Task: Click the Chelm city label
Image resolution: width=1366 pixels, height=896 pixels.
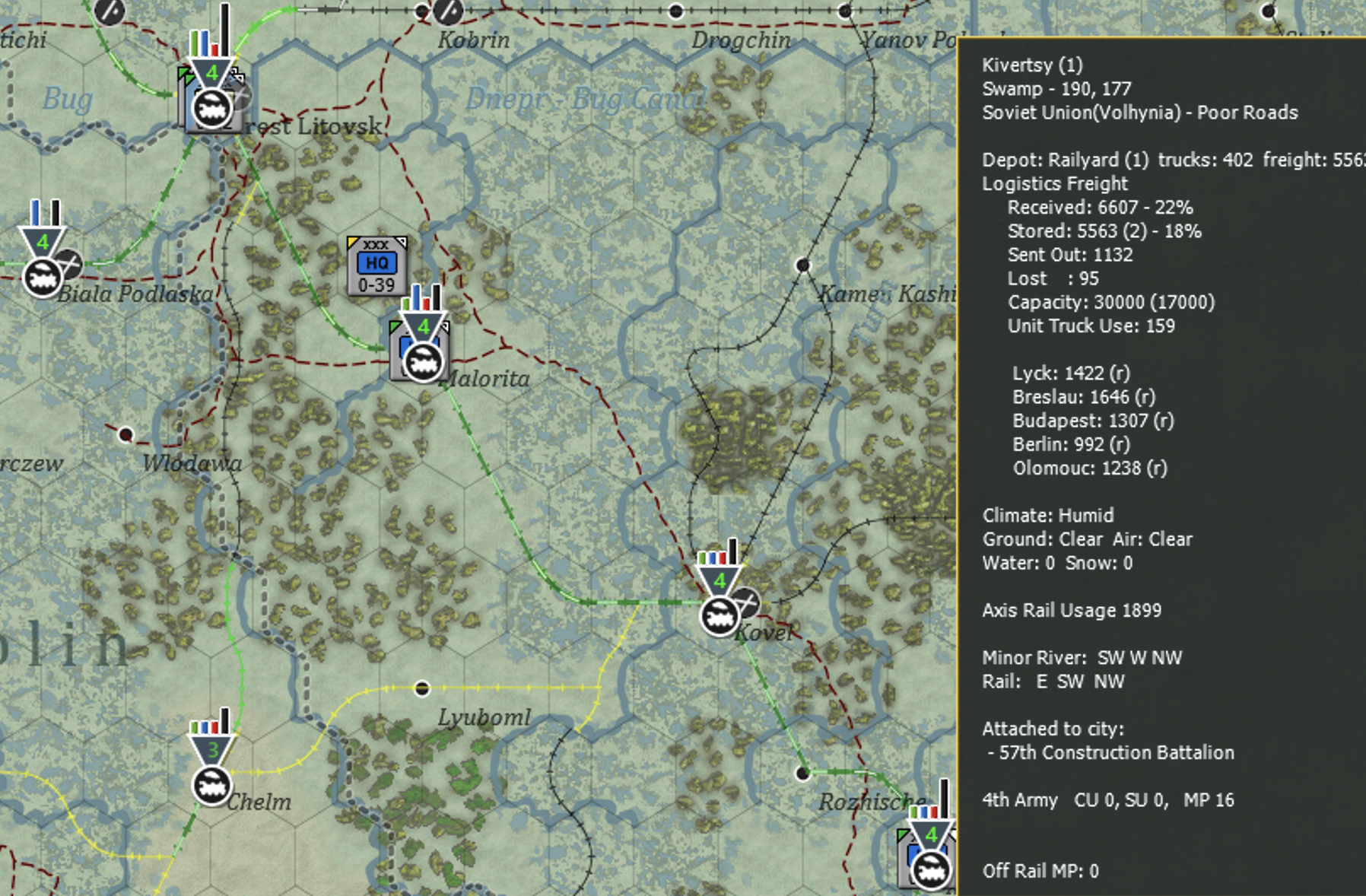Action: coord(259,802)
